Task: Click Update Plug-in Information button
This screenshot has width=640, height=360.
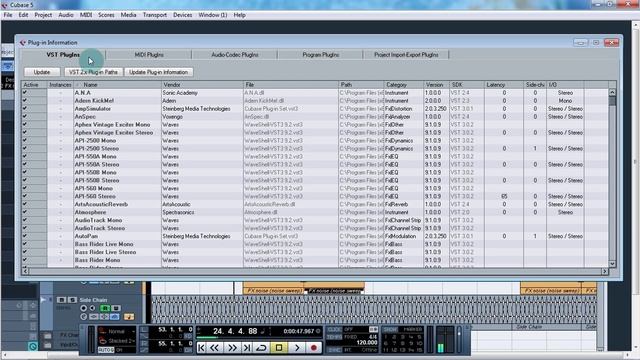Action: click(158, 72)
